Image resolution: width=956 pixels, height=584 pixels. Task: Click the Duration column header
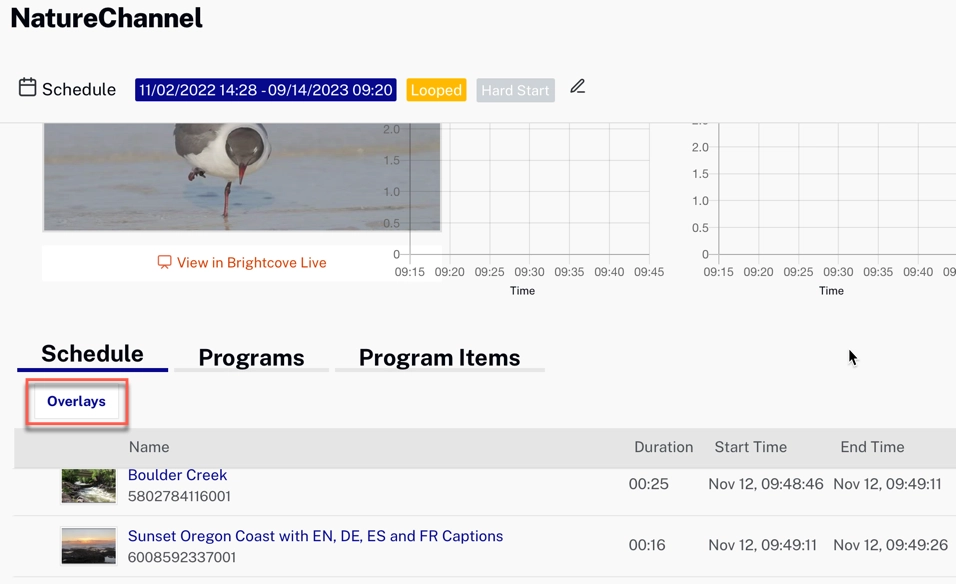[663, 447]
